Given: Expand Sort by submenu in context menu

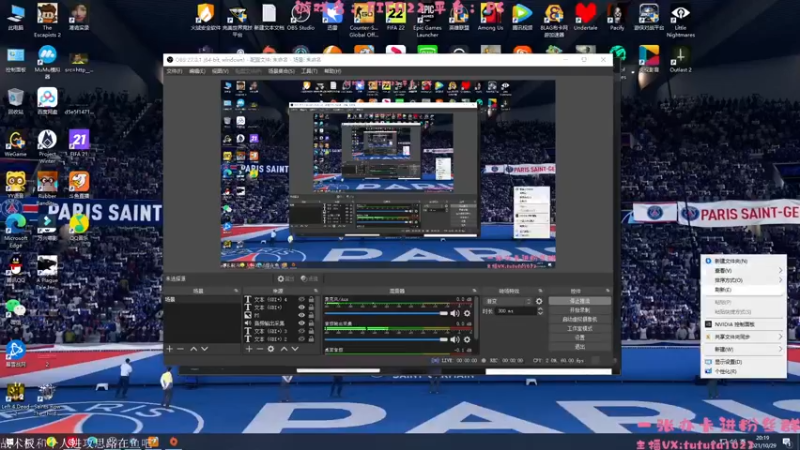Looking at the screenshot, I should (743, 280).
